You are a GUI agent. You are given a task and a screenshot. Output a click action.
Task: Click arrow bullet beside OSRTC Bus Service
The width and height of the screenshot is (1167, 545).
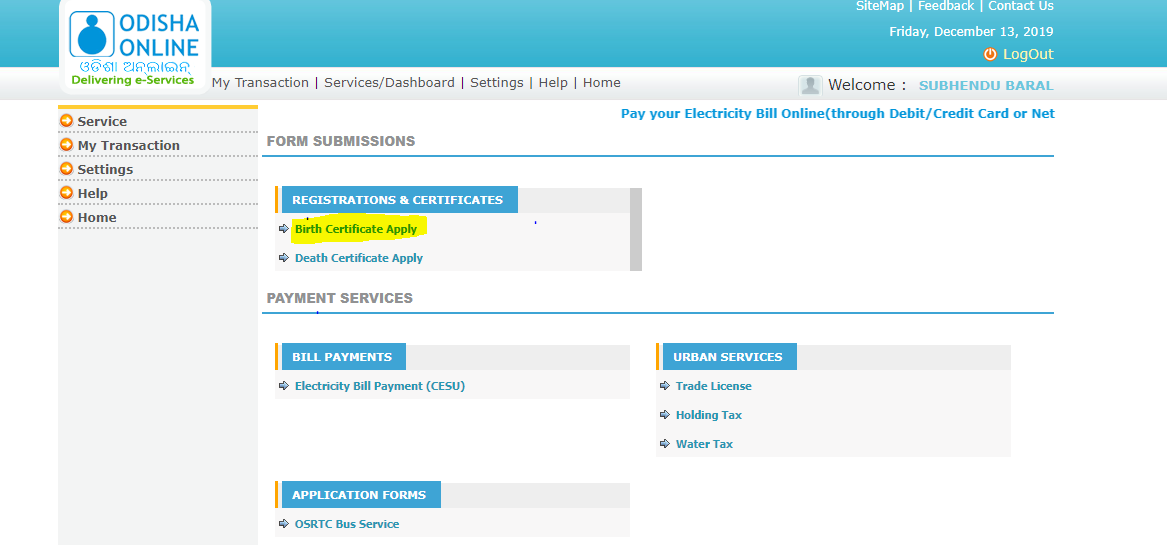tap(284, 523)
